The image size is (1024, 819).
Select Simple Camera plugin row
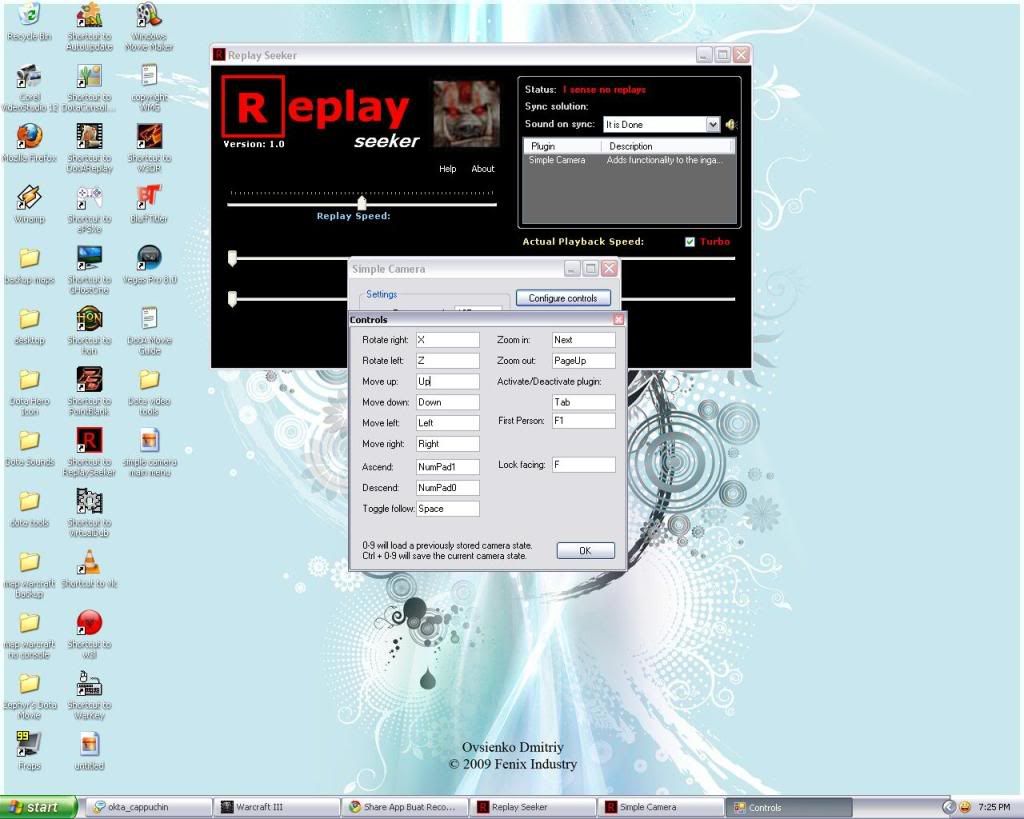point(629,160)
